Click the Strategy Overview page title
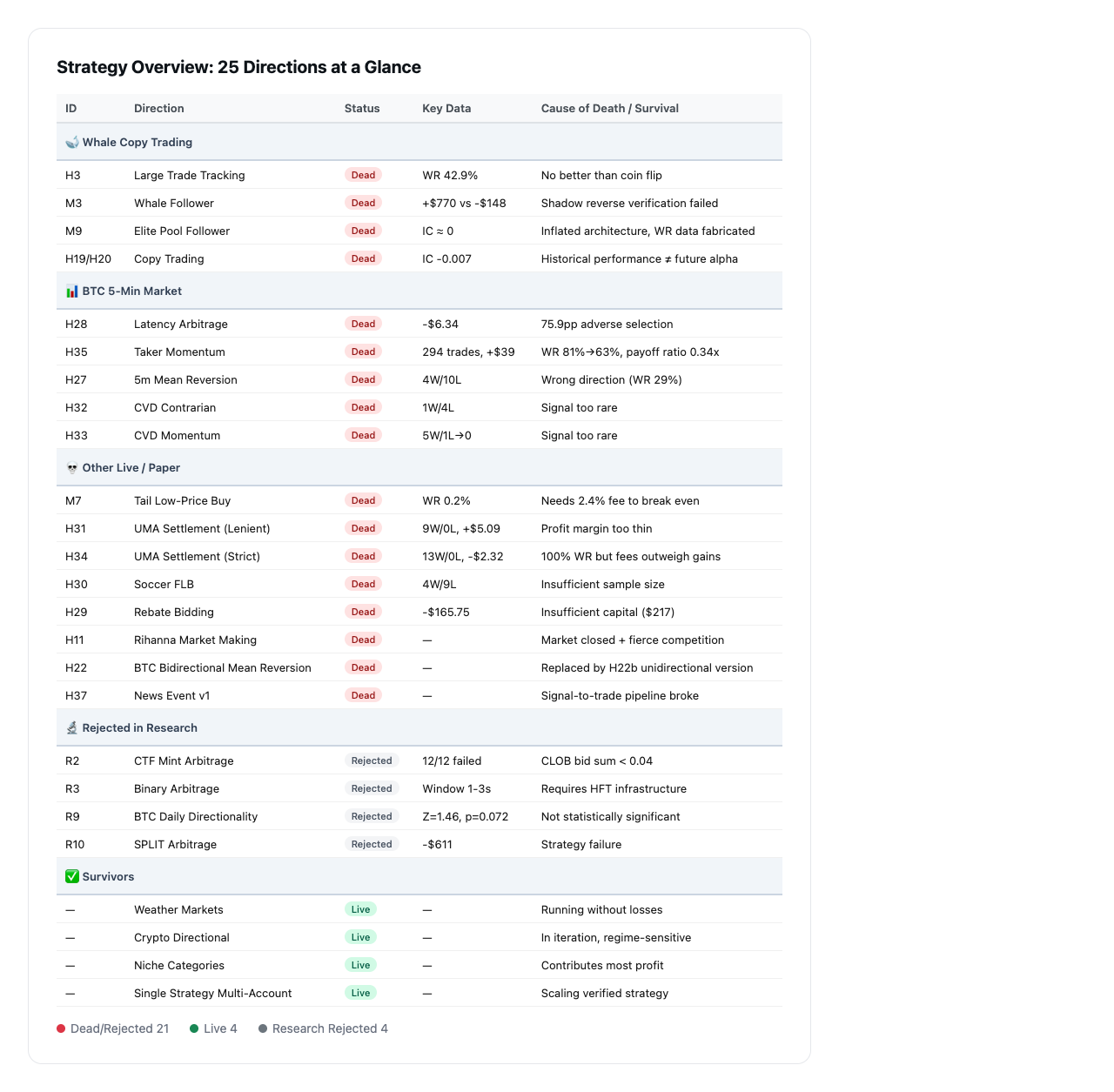The width and height of the screenshot is (1114, 1092). click(x=238, y=67)
